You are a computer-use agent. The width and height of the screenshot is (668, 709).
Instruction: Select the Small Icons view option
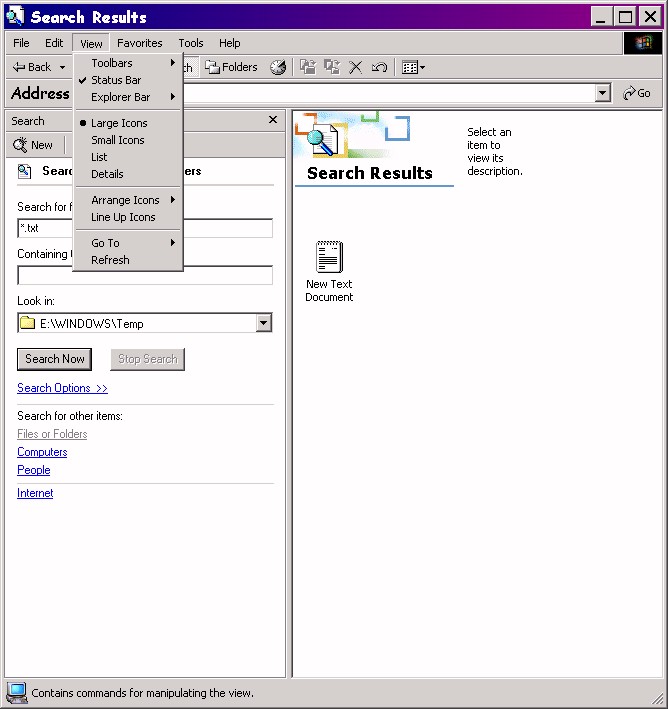[128, 140]
